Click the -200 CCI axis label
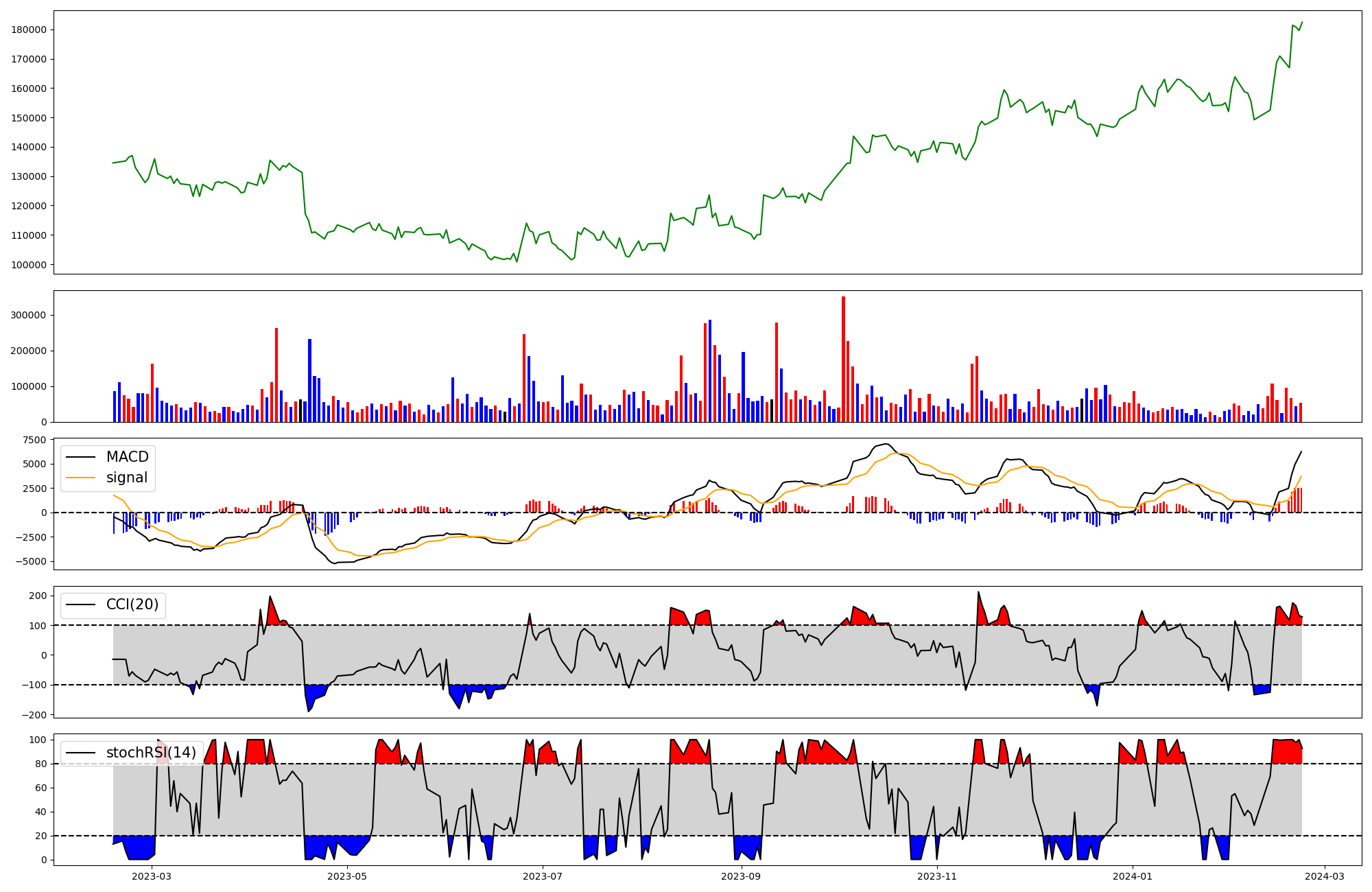The image size is (1372, 892). (34, 715)
